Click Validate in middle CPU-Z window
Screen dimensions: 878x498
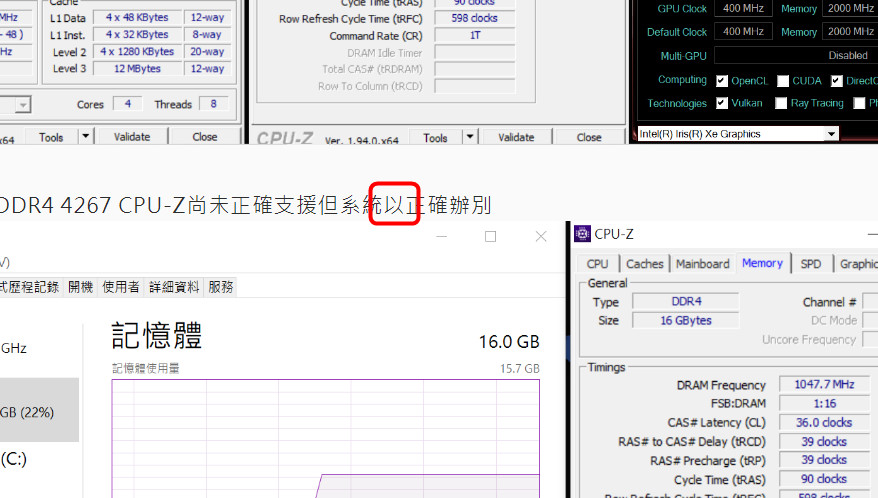click(x=516, y=137)
